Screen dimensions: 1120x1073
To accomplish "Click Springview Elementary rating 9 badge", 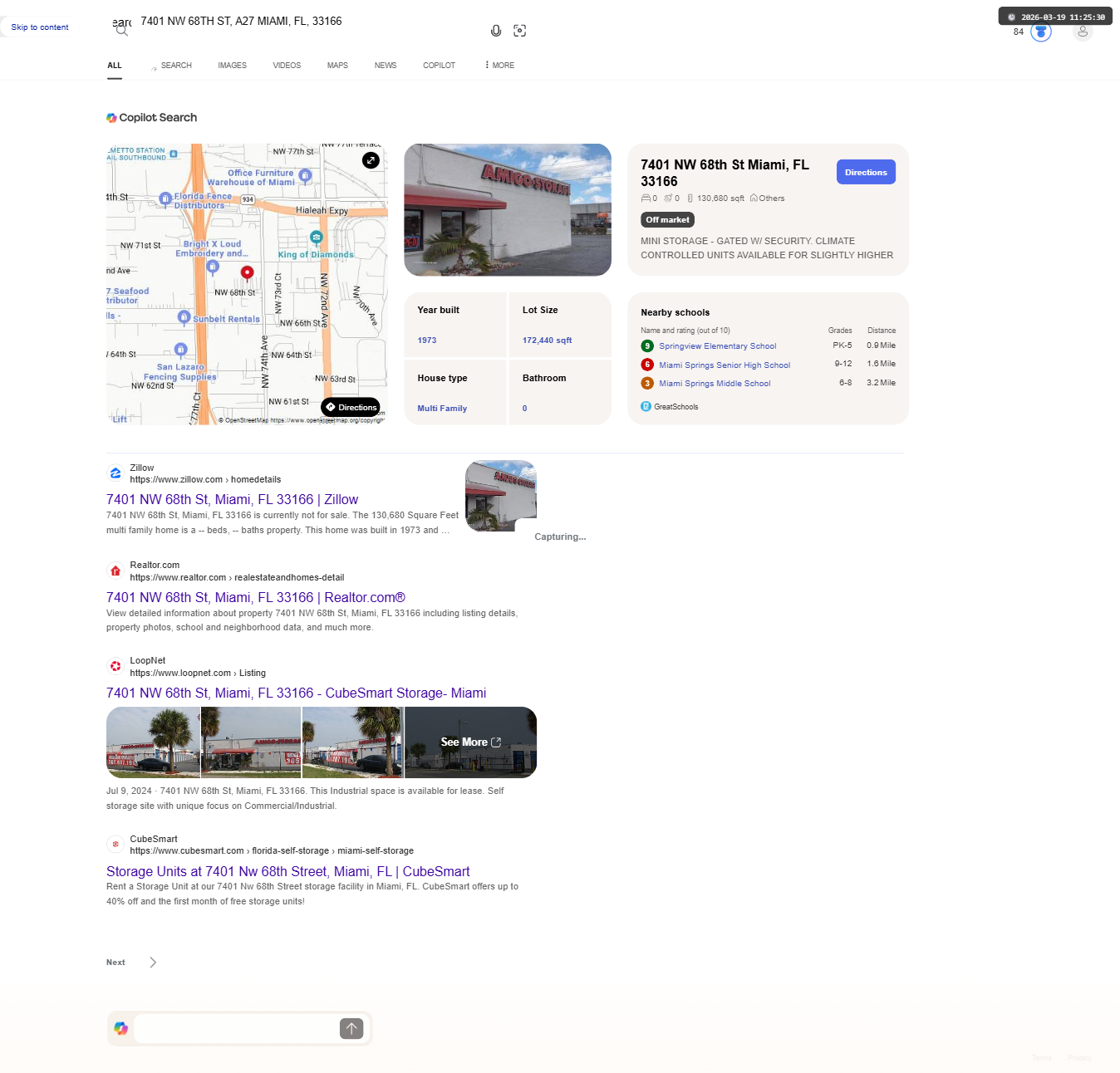I will [x=647, y=346].
